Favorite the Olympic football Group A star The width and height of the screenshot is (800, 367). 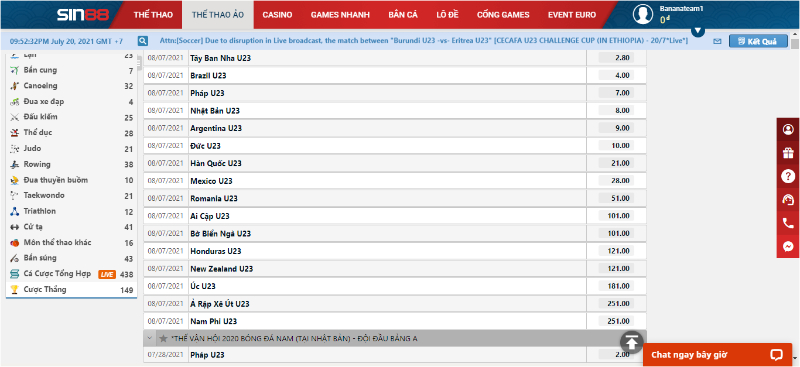(x=163, y=338)
